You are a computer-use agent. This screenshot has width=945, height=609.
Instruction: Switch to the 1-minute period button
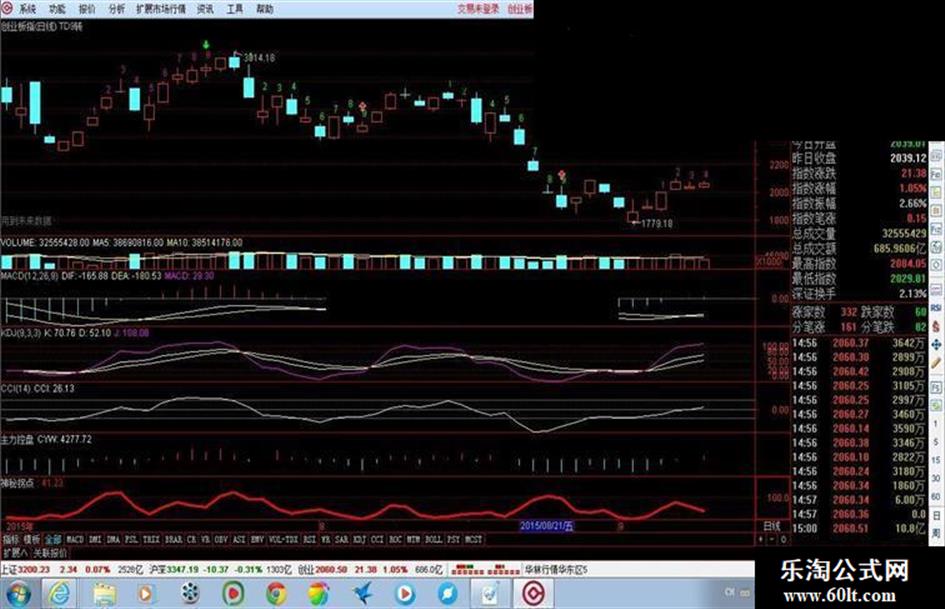[936, 424]
